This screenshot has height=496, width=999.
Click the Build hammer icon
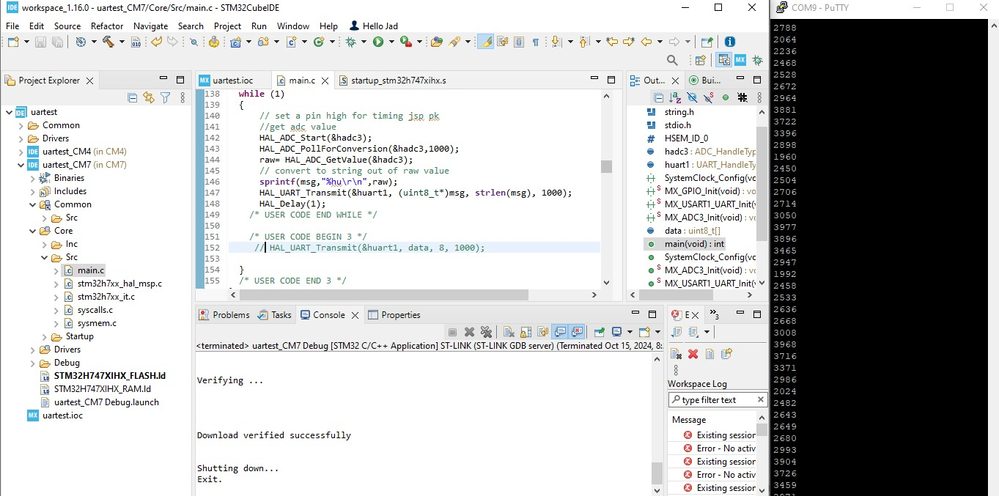coord(107,42)
